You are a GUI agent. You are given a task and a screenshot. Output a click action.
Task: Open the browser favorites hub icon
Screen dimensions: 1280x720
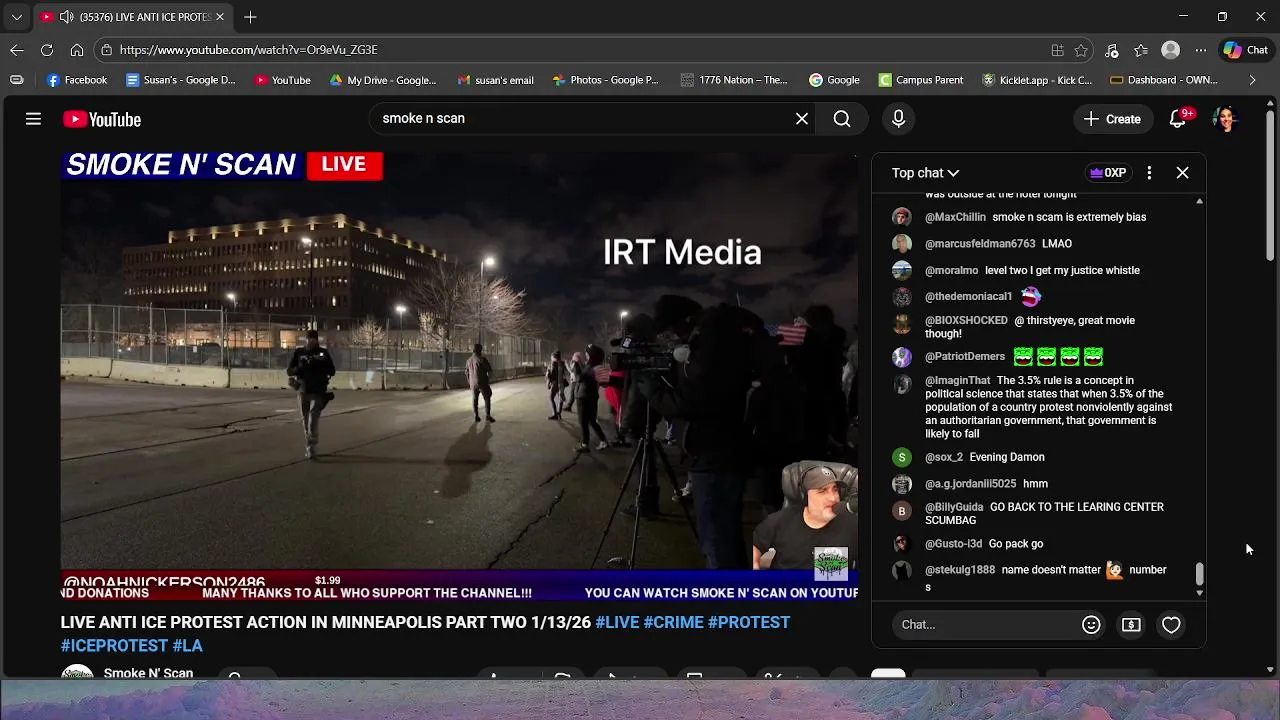coord(1141,50)
